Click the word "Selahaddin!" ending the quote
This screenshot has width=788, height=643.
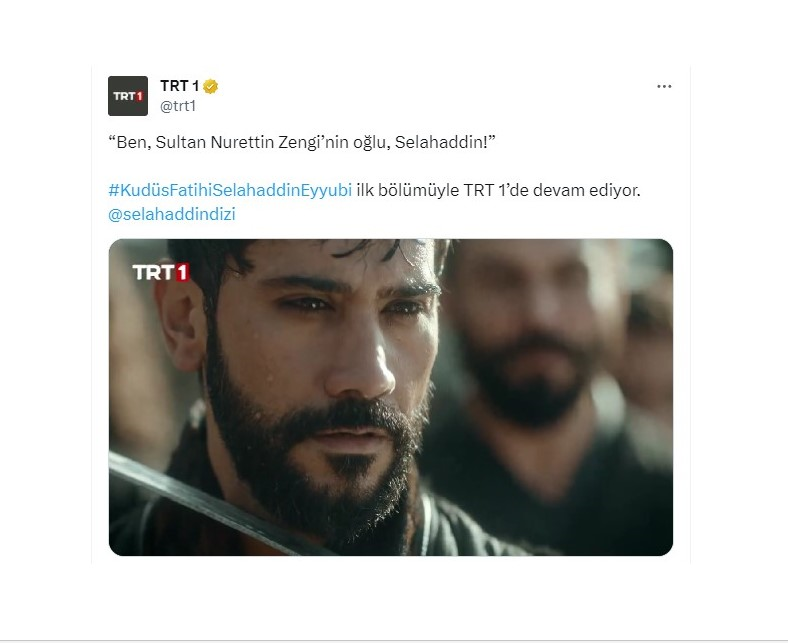pos(445,142)
